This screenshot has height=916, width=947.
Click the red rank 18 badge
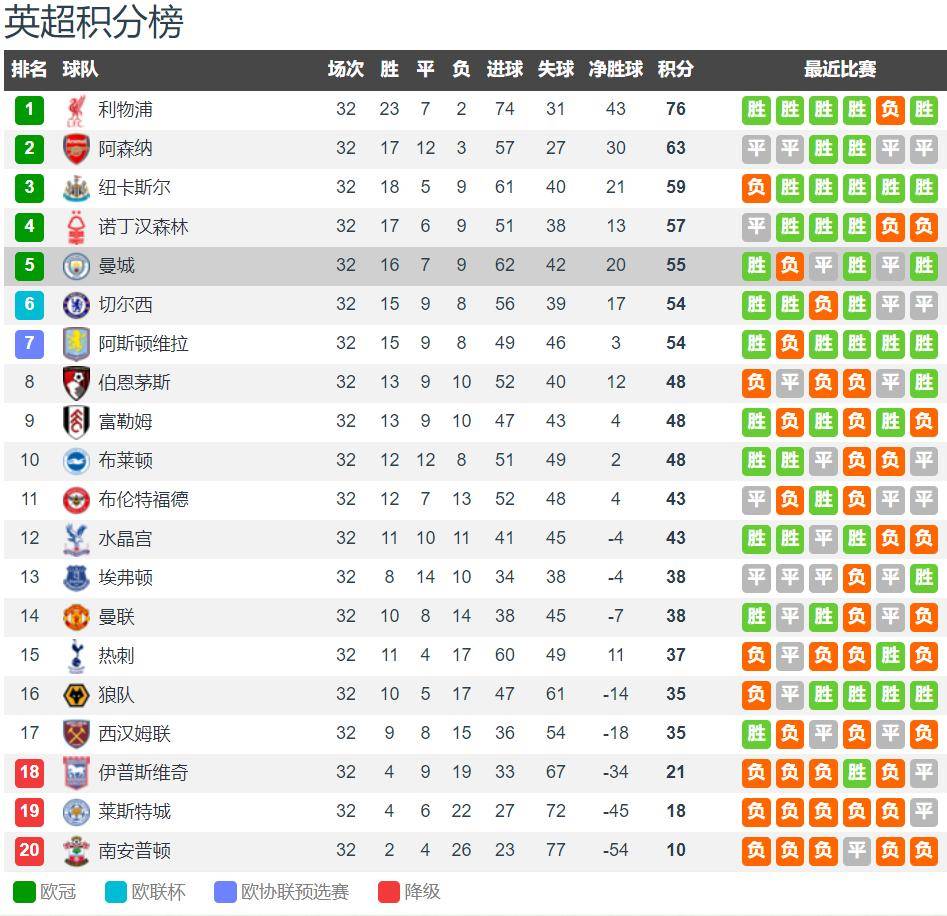[x=29, y=772]
